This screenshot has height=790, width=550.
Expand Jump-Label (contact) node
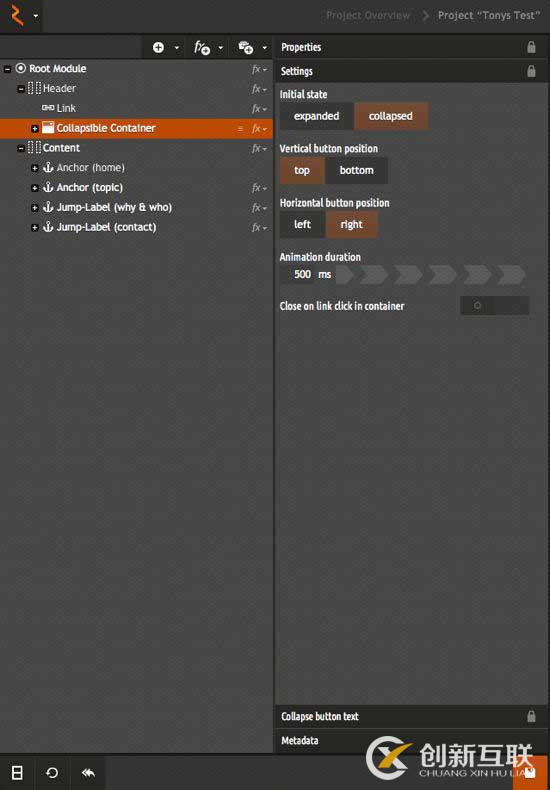[x=35, y=228]
